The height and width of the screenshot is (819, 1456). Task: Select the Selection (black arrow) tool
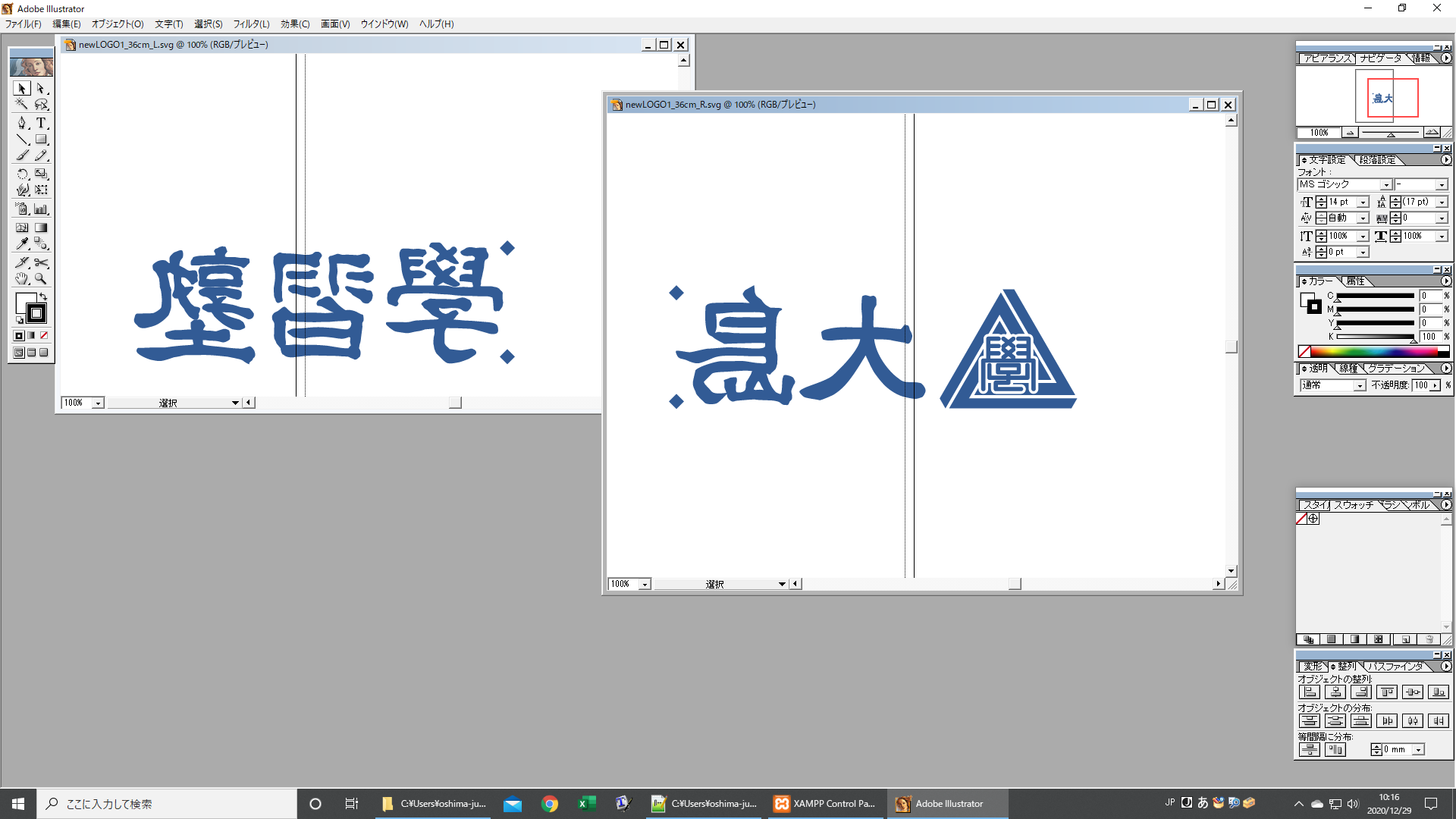coord(22,89)
